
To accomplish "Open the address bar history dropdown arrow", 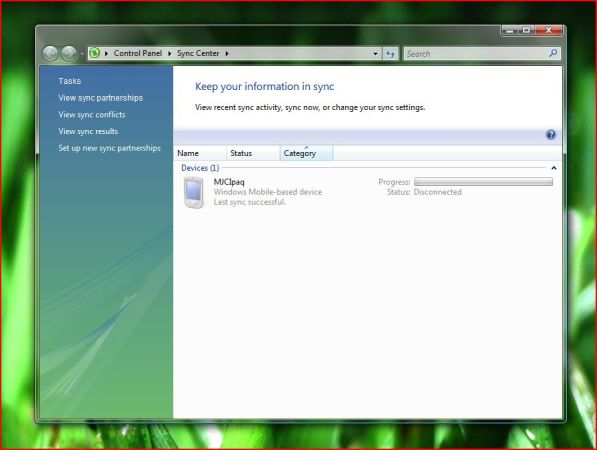I will pyautogui.click(x=375, y=54).
